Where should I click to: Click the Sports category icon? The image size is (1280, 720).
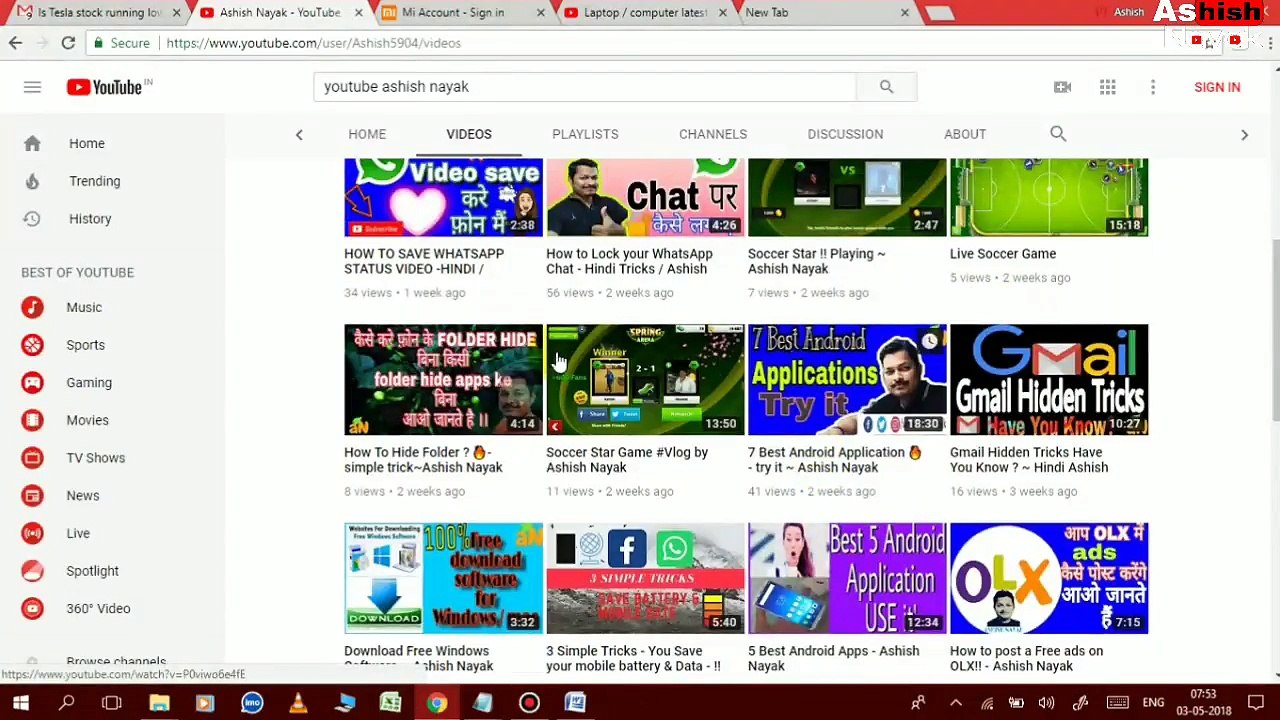[x=32, y=345]
